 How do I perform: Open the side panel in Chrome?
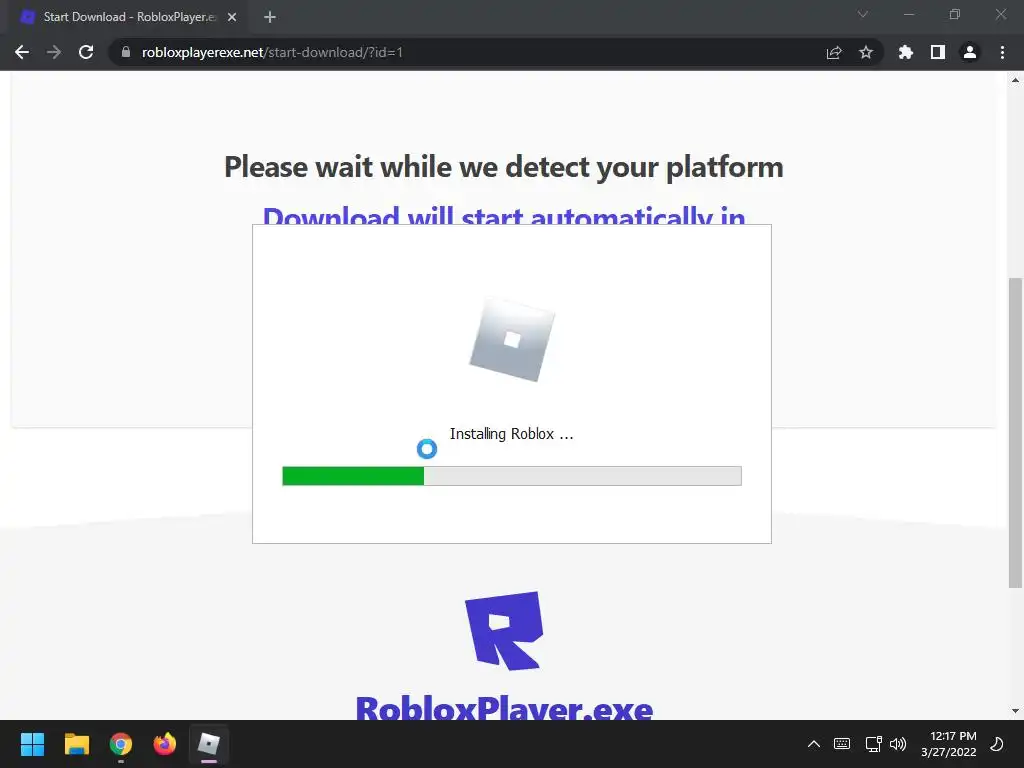tap(938, 52)
